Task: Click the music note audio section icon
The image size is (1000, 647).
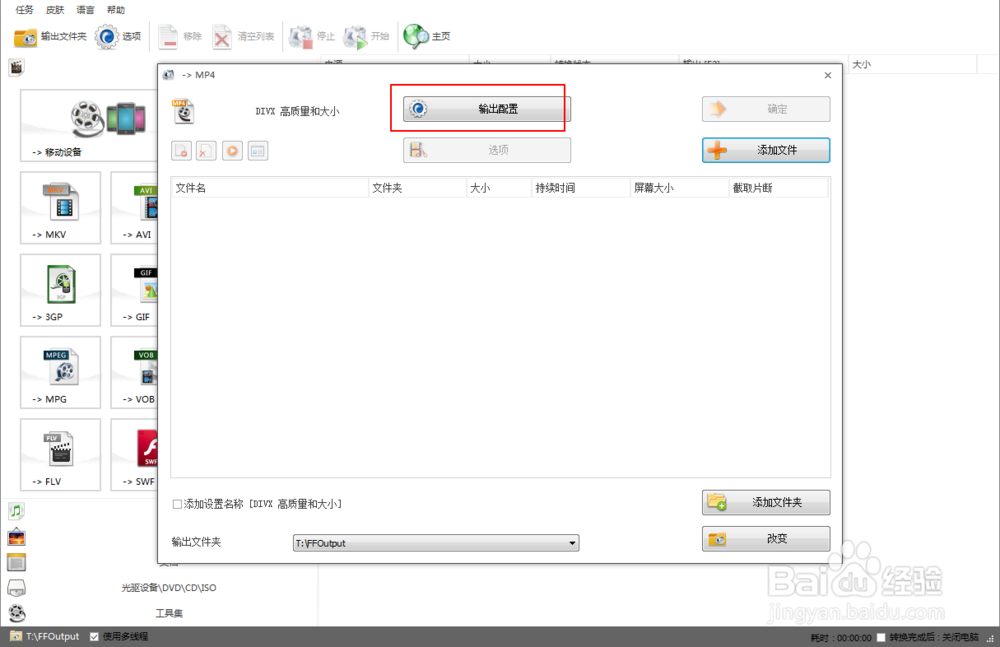Action: pos(15,510)
